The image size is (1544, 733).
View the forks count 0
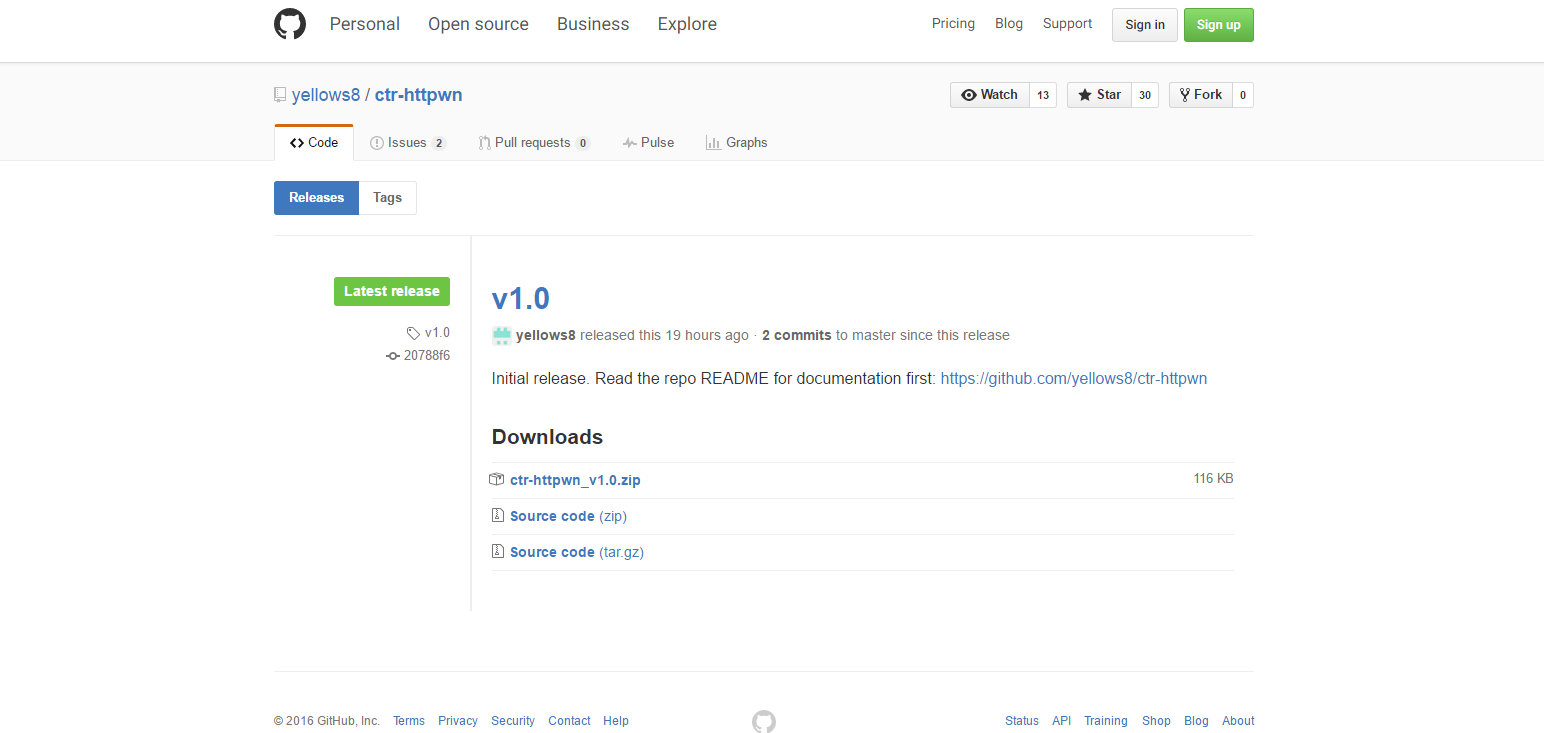pyautogui.click(x=1243, y=95)
